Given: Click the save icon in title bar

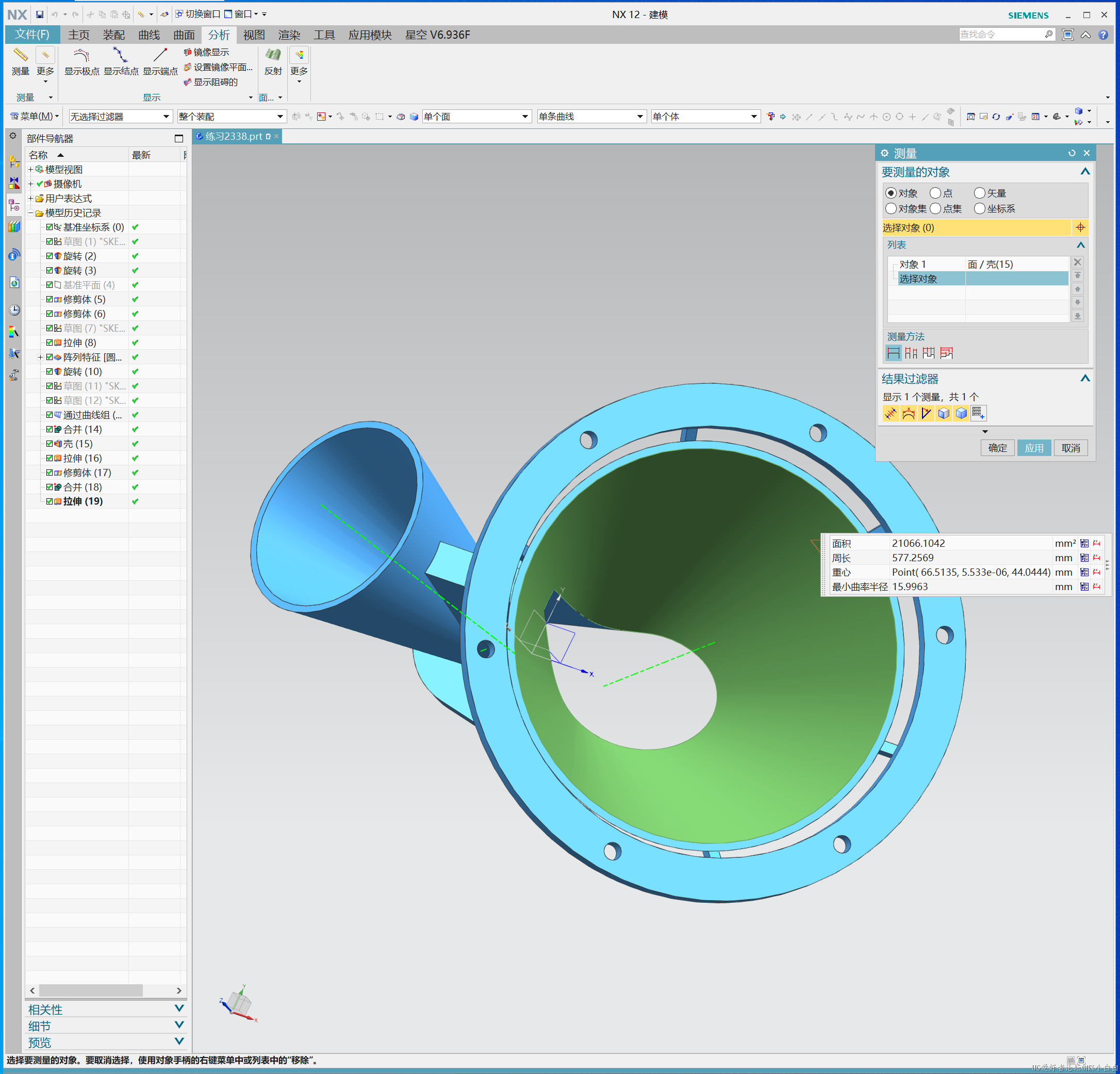Looking at the screenshot, I should click(x=39, y=14).
